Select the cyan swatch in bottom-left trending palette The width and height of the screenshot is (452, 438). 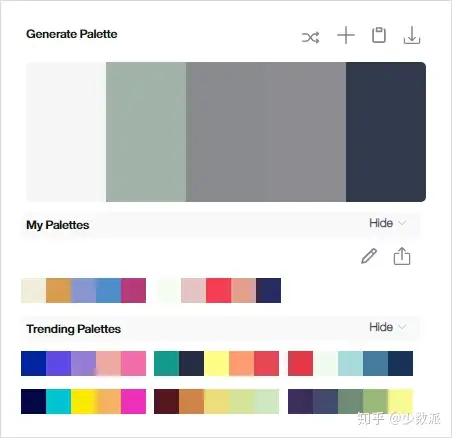point(58,401)
